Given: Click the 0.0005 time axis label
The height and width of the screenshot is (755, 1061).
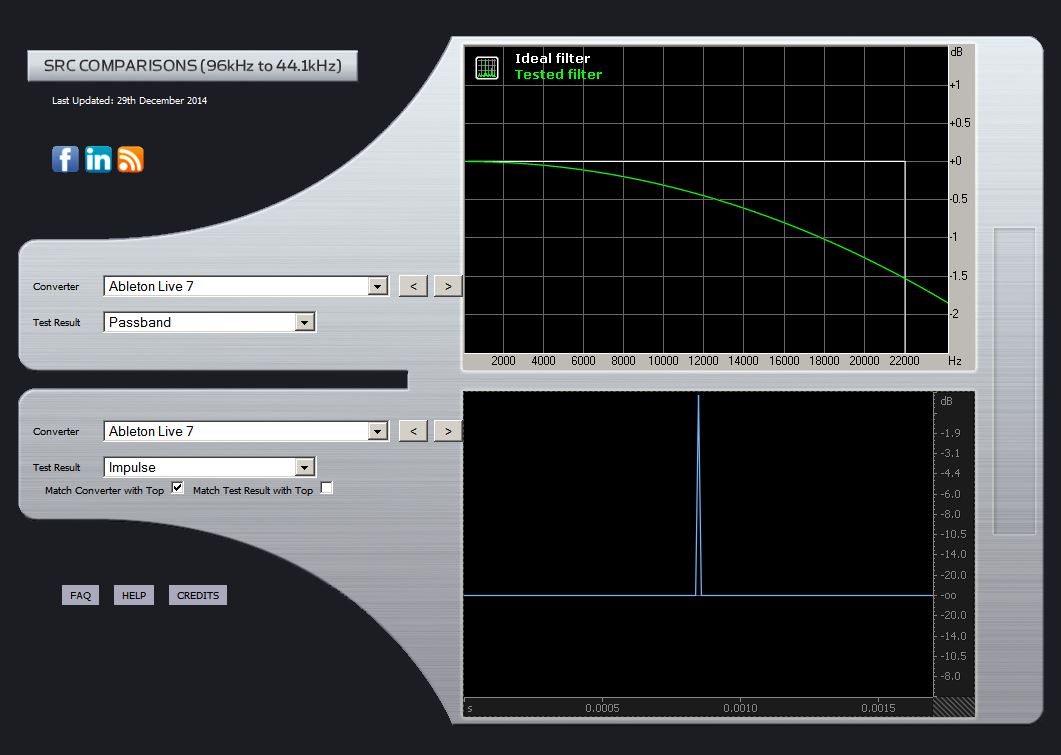Looking at the screenshot, I should click(x=602, y=708).
